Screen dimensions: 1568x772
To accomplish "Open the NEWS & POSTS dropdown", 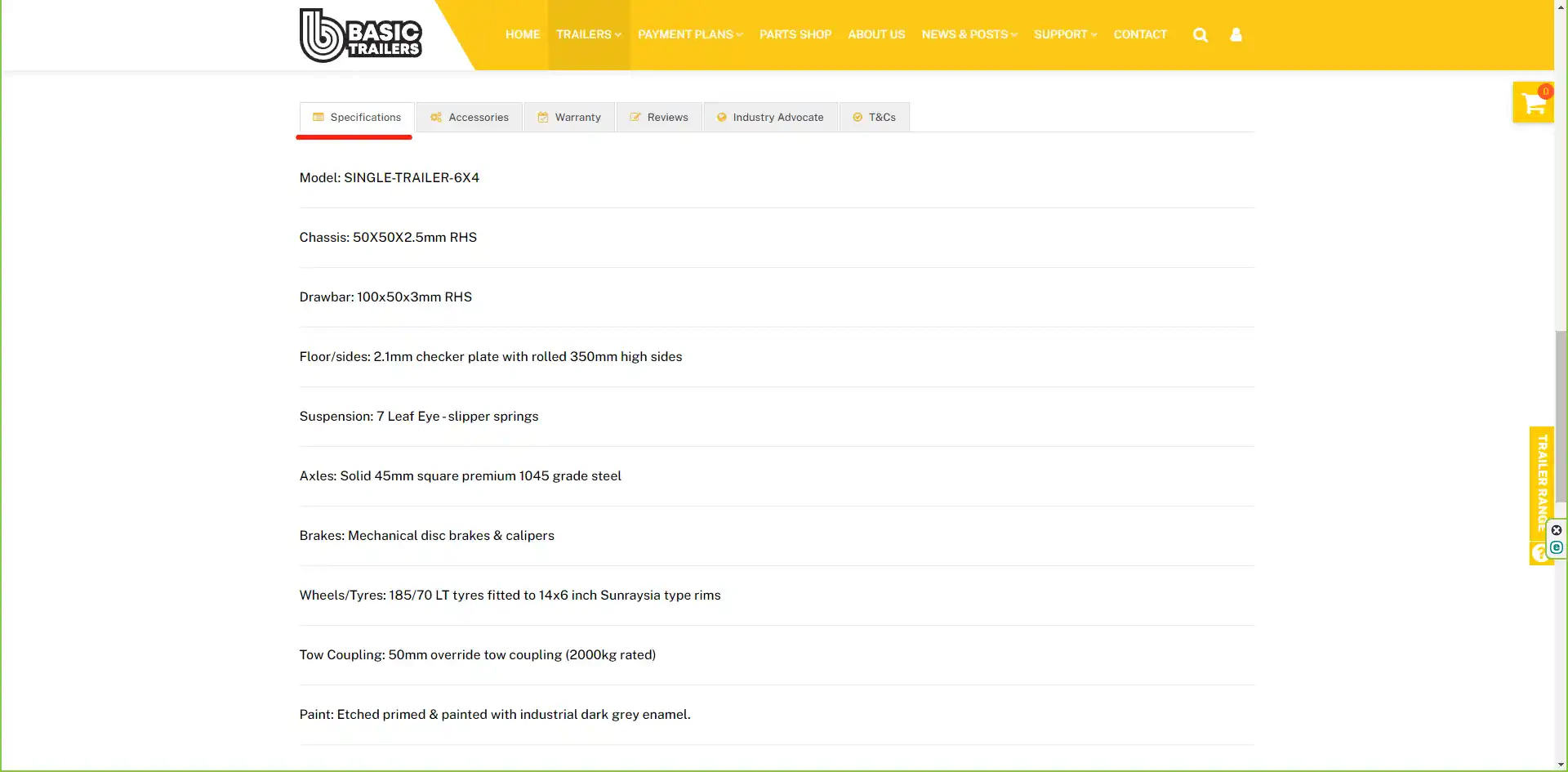I will [x=968, y=34].
